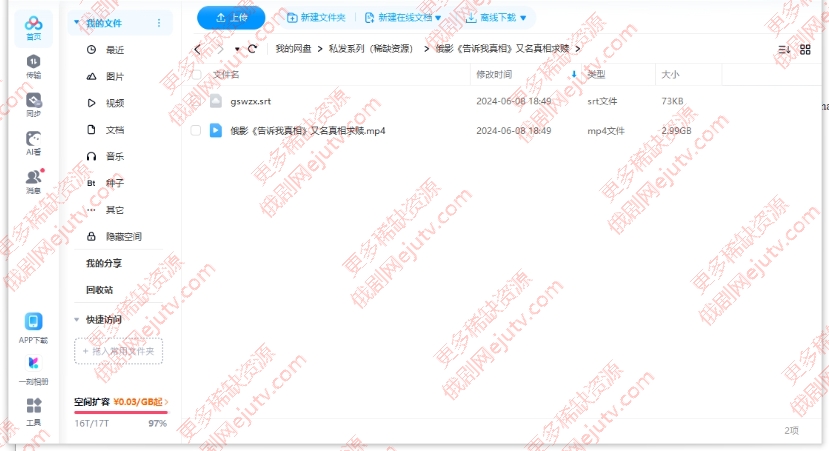Click the 拖入常用文件夹 dashed box
This screenshot has height=451, width=829.
pos(118,351)
